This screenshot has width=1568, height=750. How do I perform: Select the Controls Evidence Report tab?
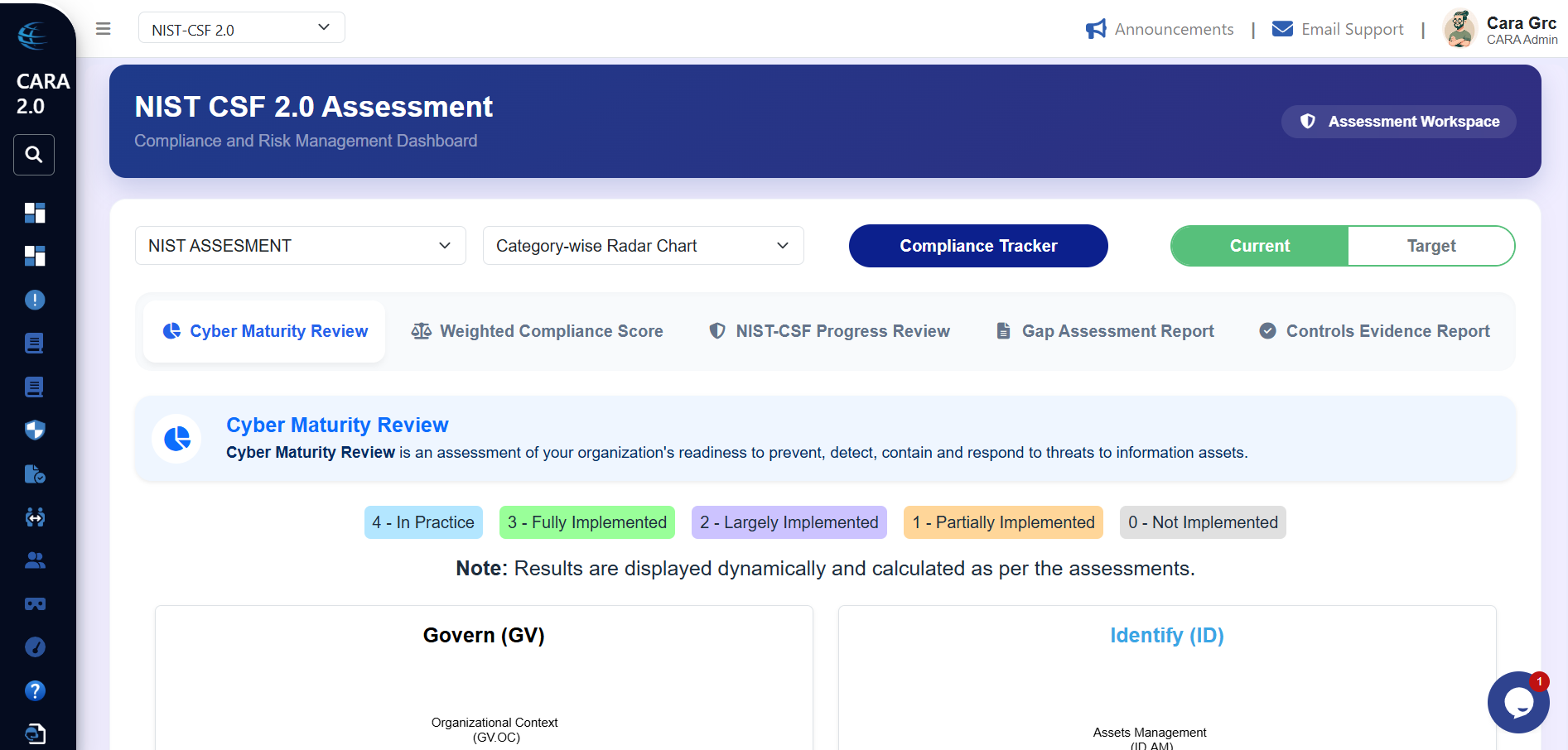[x=1374, y=331]
